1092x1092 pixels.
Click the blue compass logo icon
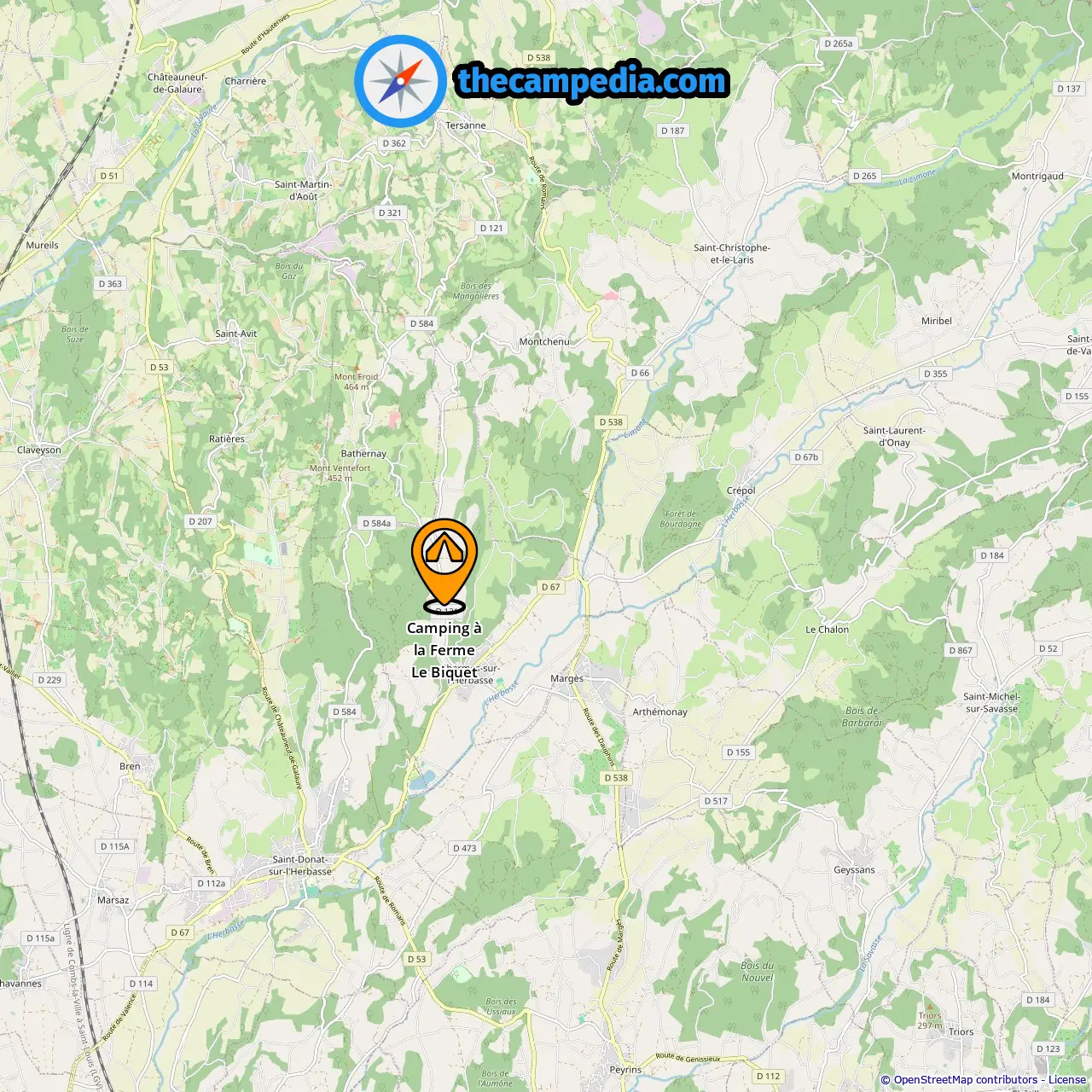(400, 81)
